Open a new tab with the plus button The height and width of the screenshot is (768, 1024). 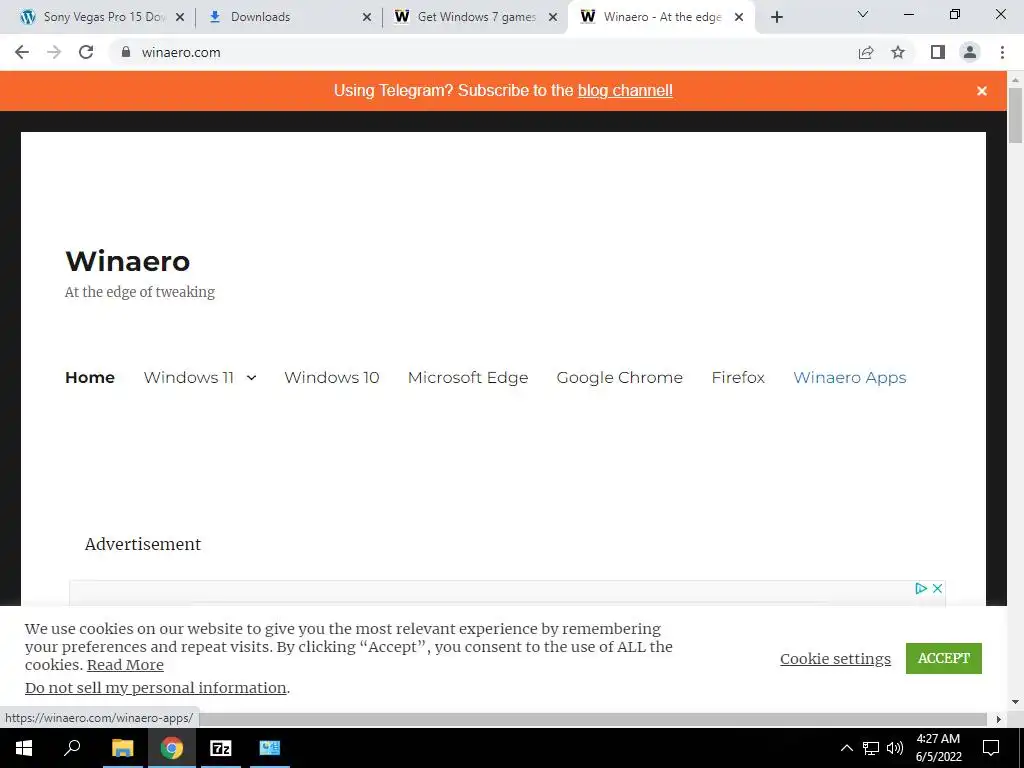(776, 18)
